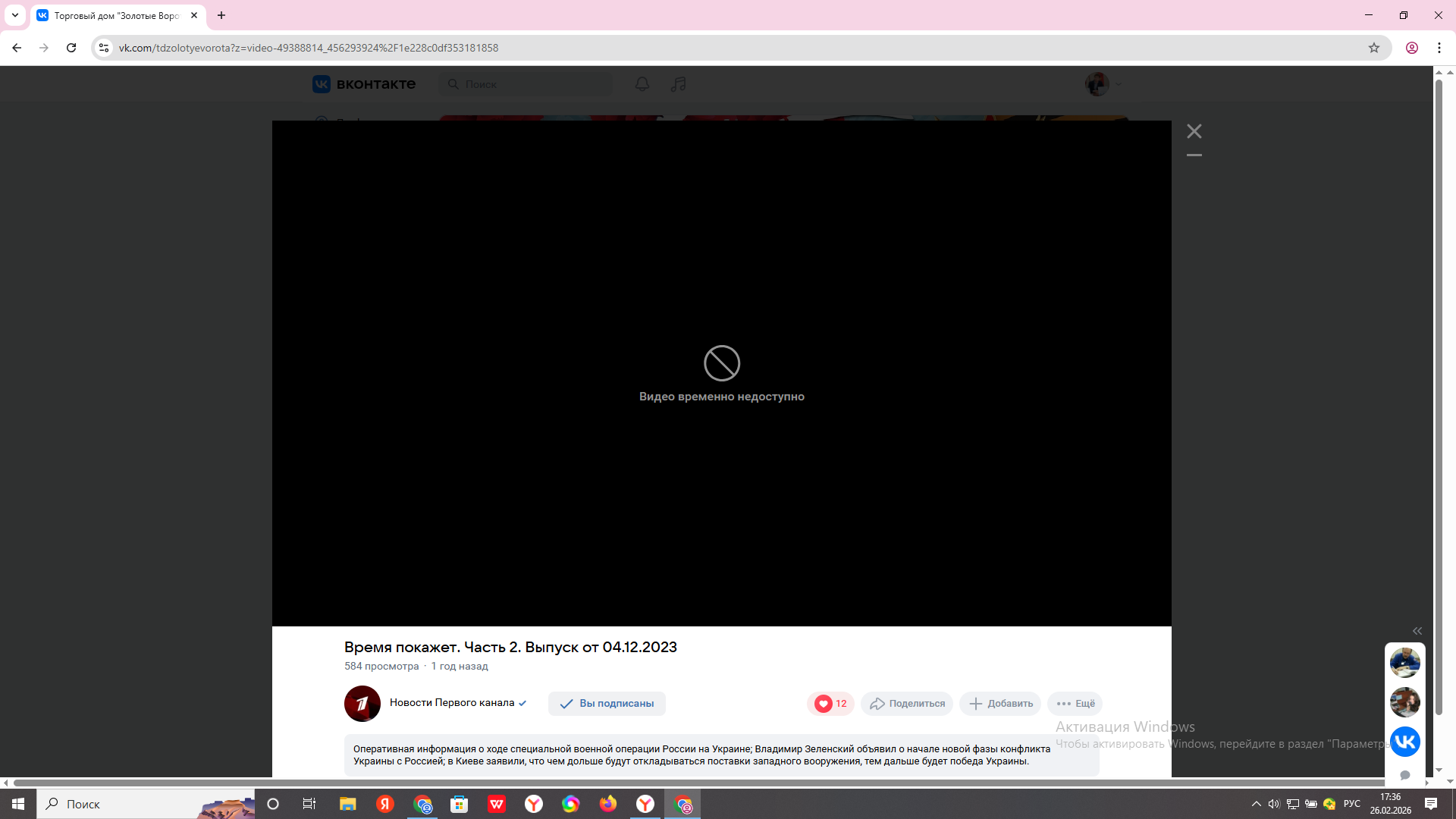Open the Ещё more options menu
This screenshot has height=819, width=1456.
[x=1075, y=703]
